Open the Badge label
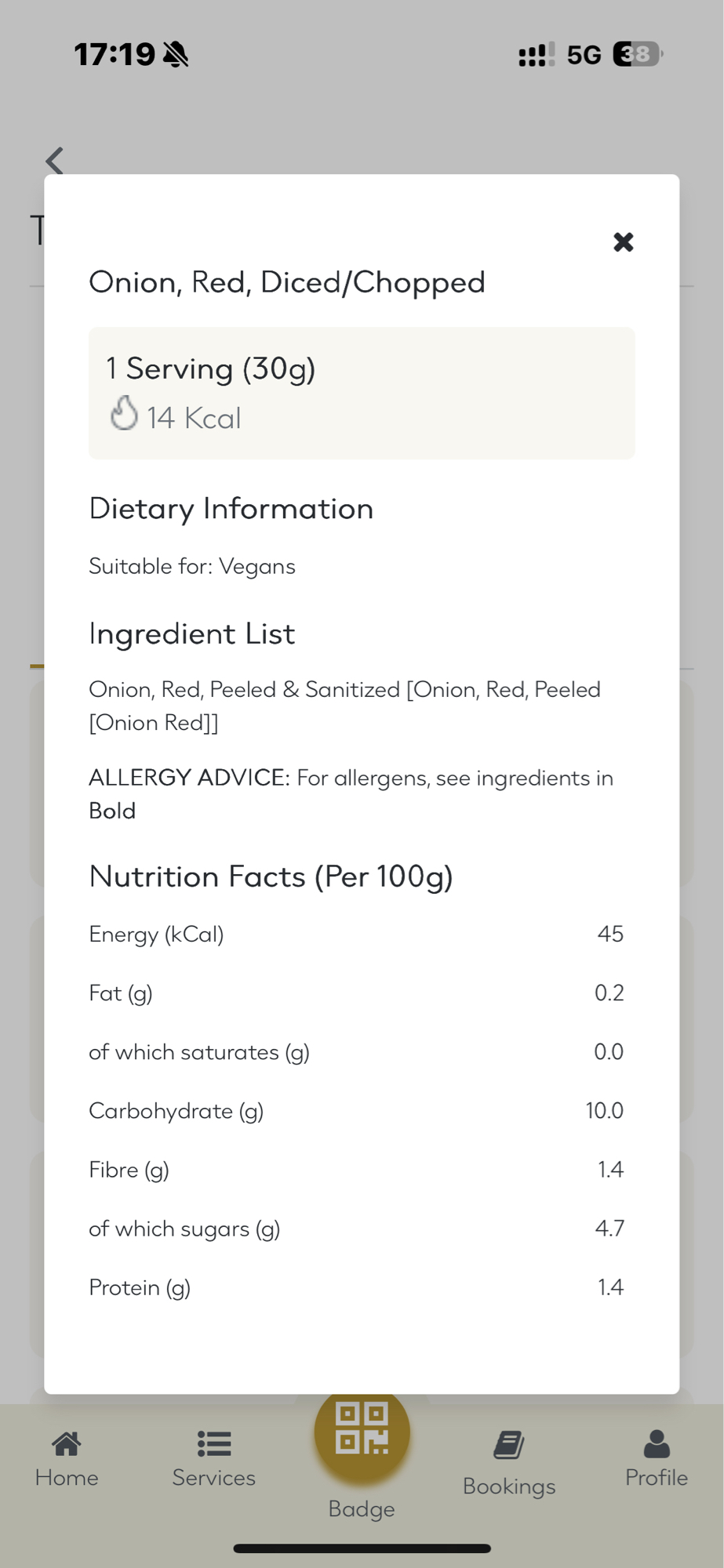The image size is (724, 1568). pos(362,1508)
